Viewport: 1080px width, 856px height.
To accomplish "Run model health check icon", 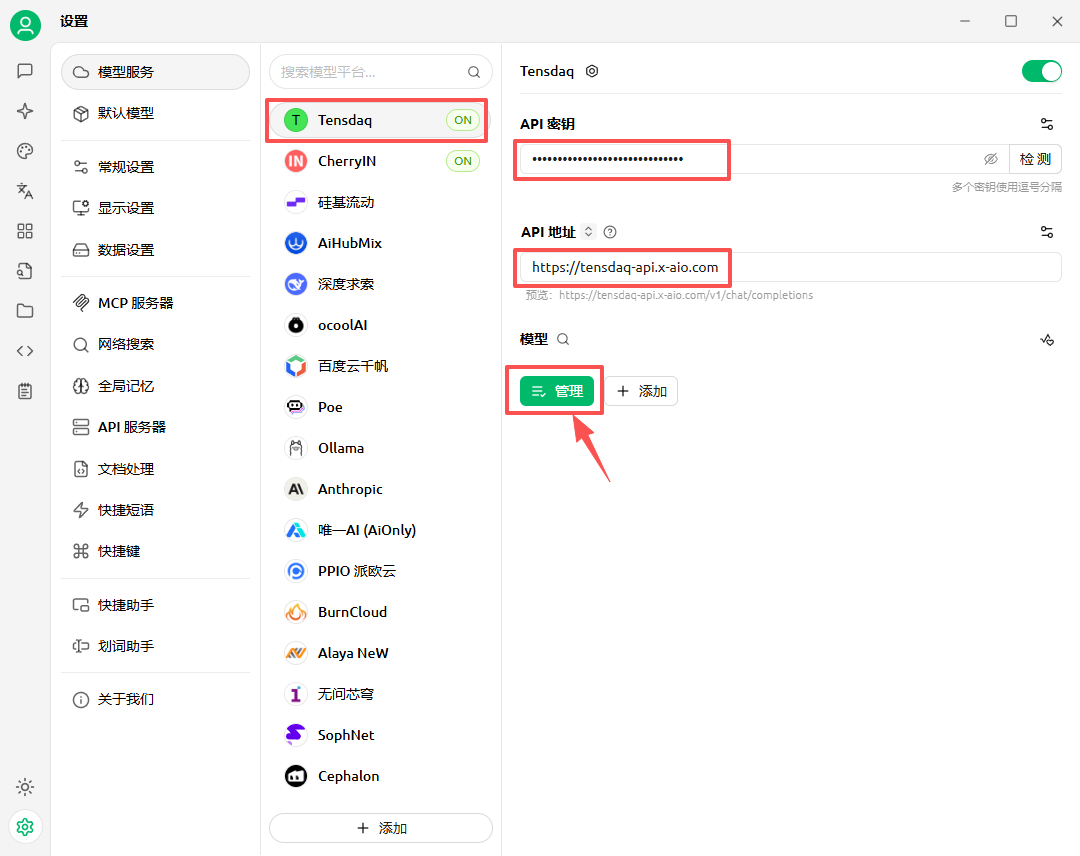I will (1047, 340).
